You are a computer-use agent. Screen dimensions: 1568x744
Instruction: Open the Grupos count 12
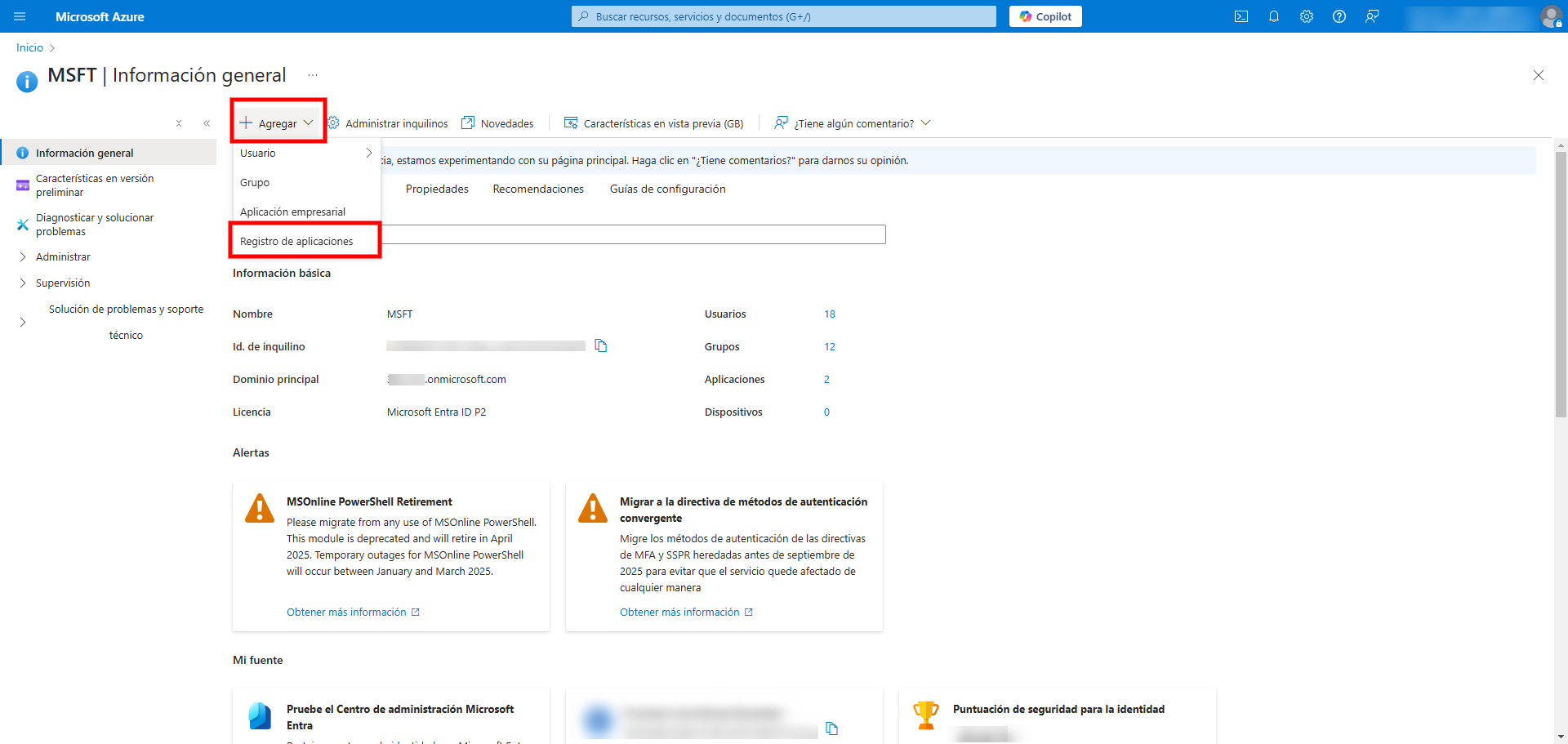coord(830,347)
